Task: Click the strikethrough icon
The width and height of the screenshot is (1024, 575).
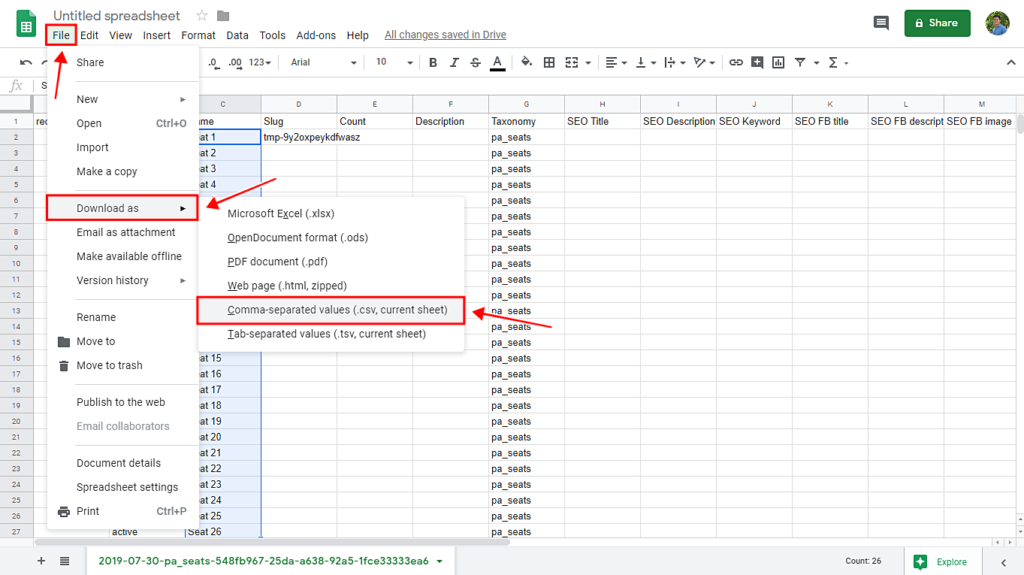Action: (x=475, y=62)
